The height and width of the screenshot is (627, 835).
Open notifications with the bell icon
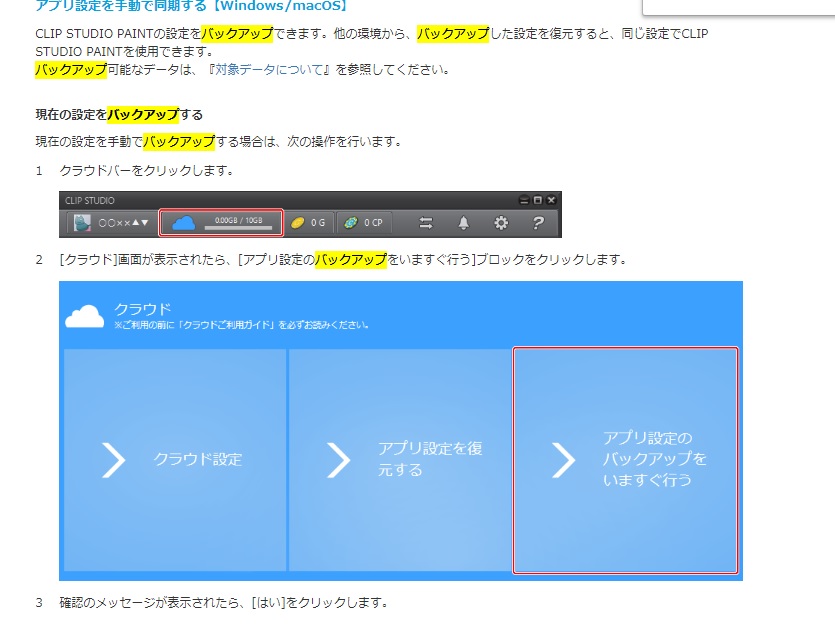(464, 223)
